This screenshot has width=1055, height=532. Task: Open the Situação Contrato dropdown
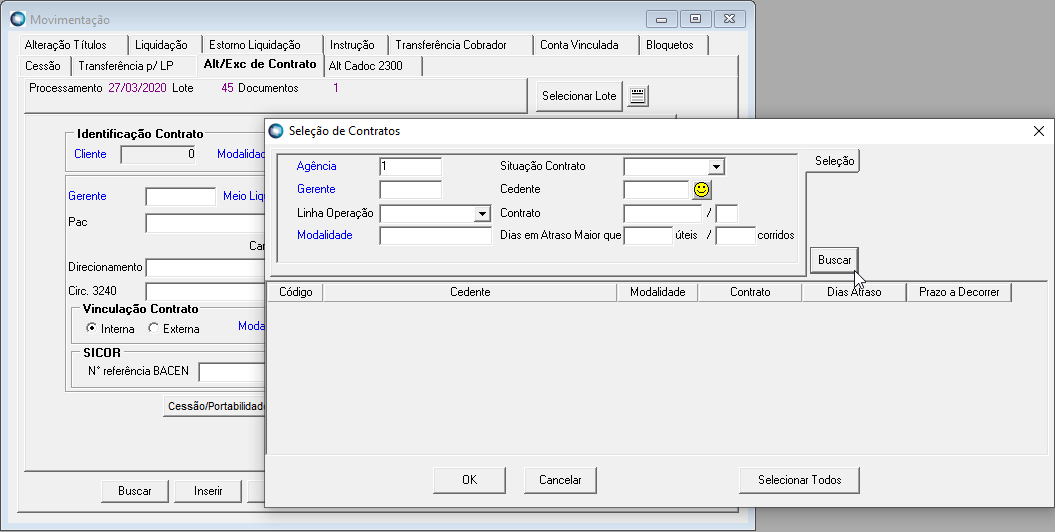716,167
